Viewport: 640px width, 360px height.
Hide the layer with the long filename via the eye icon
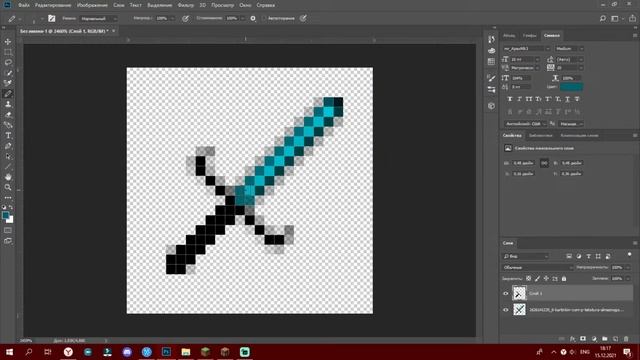pyautogui.click(x=506, y=310)
